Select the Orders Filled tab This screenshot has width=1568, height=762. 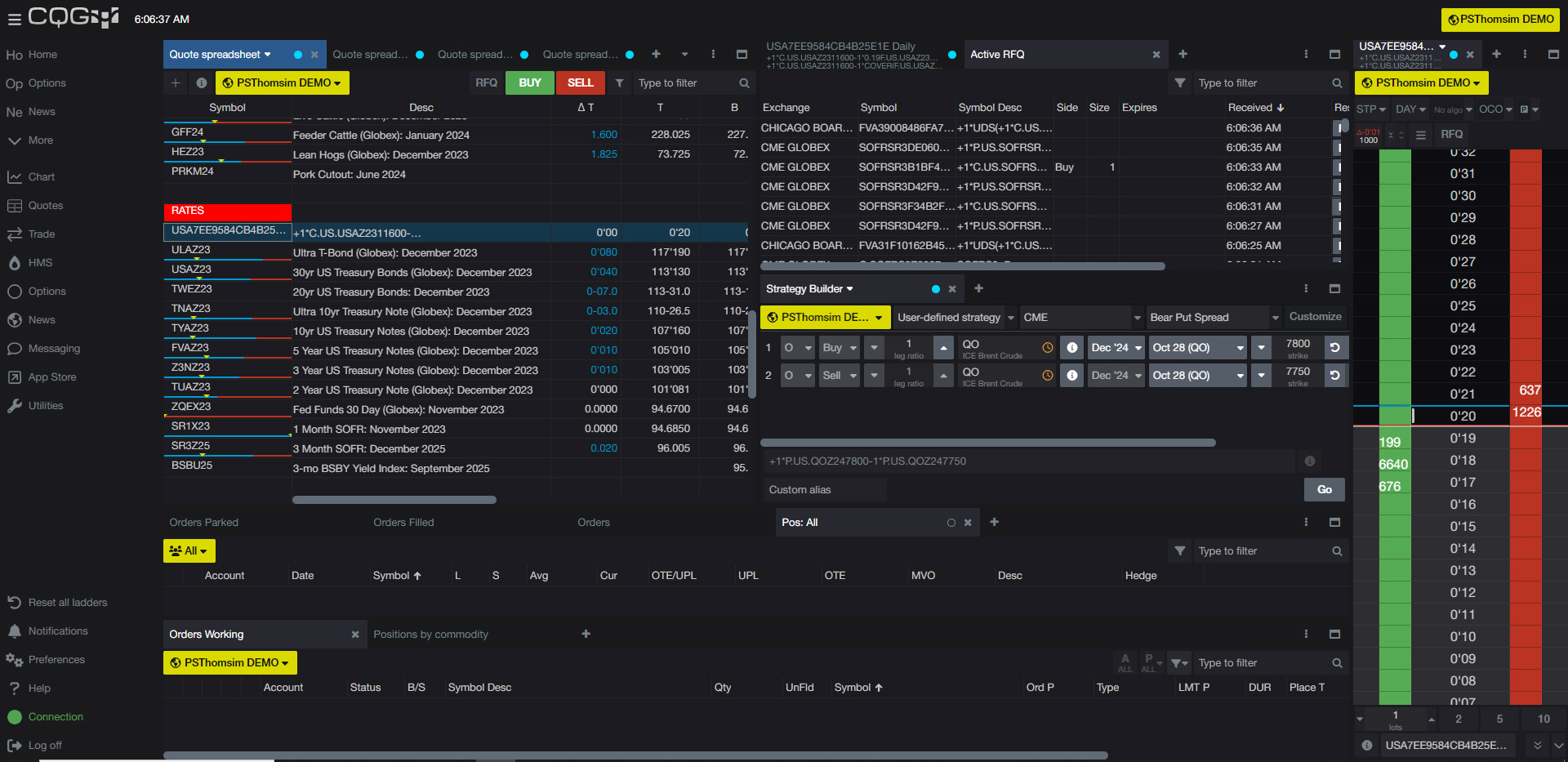(403, 523)
